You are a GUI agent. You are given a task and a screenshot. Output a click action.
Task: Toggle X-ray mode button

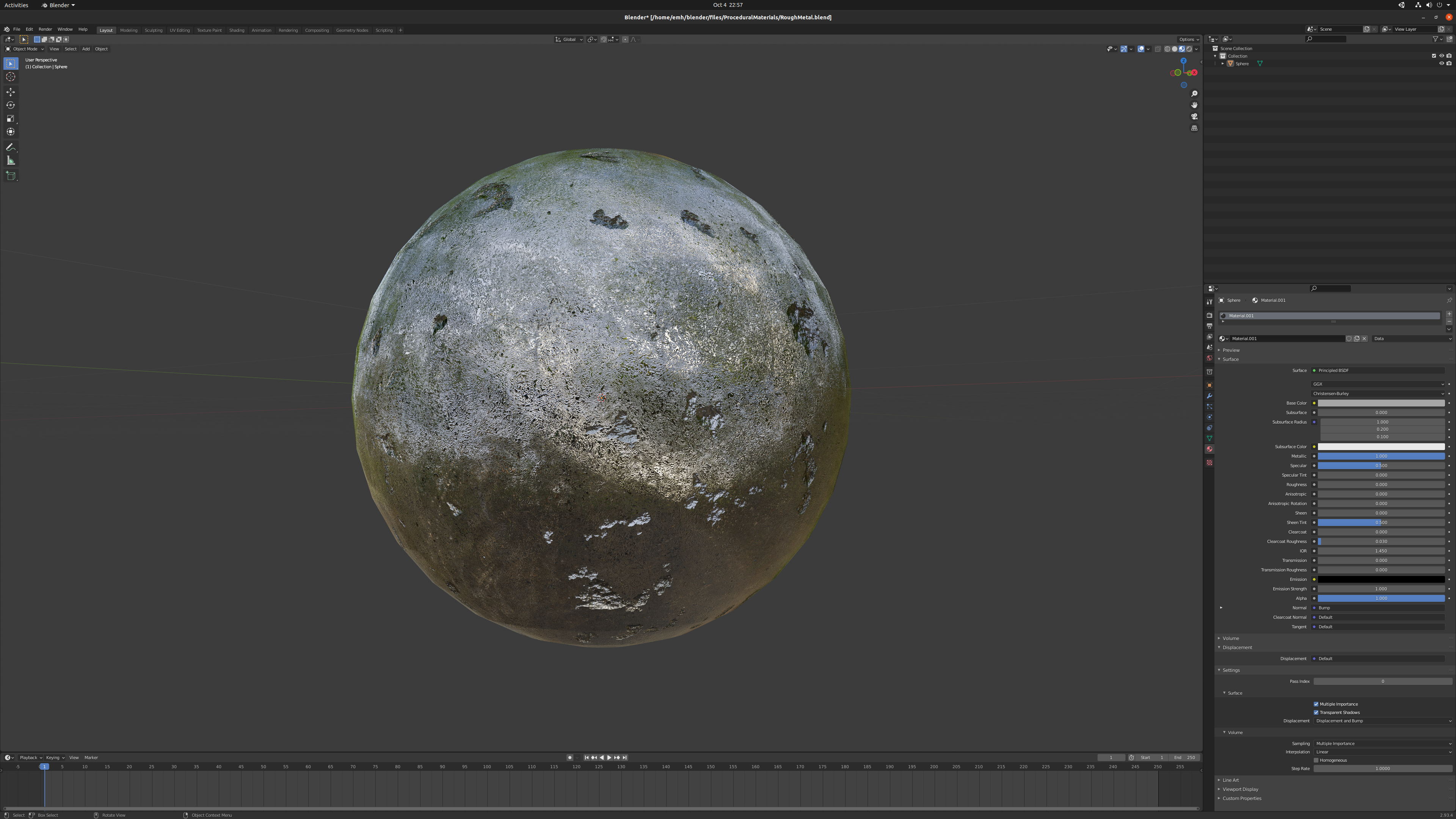[x=1158, y=49]
